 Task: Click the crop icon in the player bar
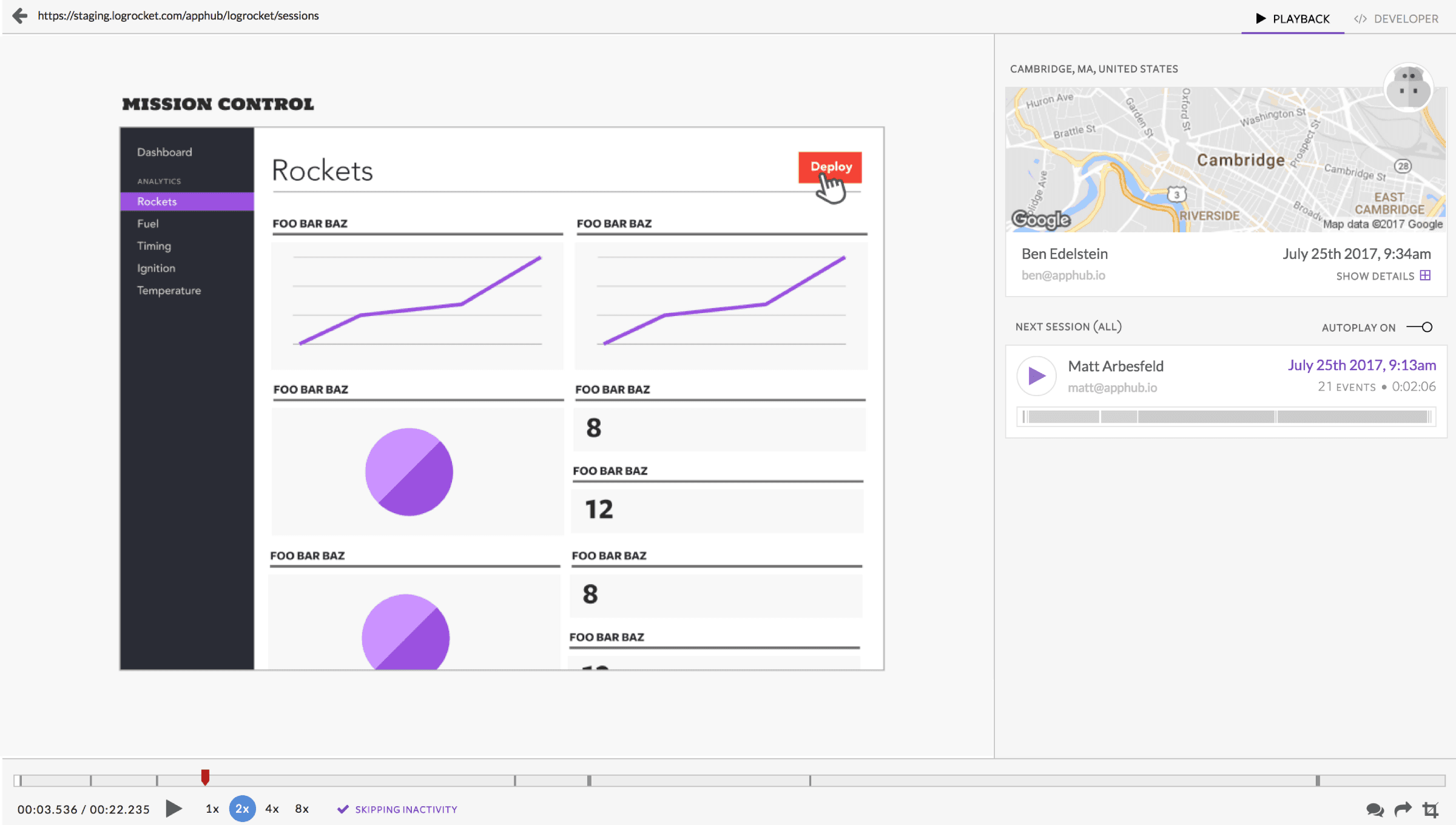point(1431,809)
